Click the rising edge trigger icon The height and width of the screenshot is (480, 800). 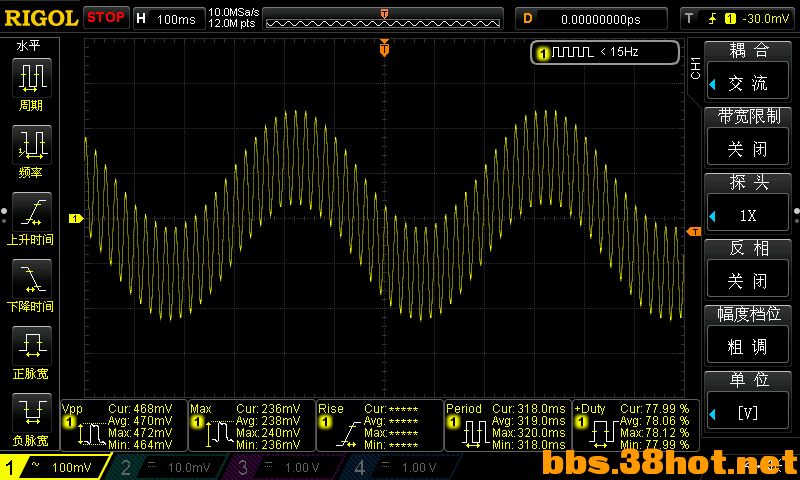pyautogui.click(x=712, y=19)
